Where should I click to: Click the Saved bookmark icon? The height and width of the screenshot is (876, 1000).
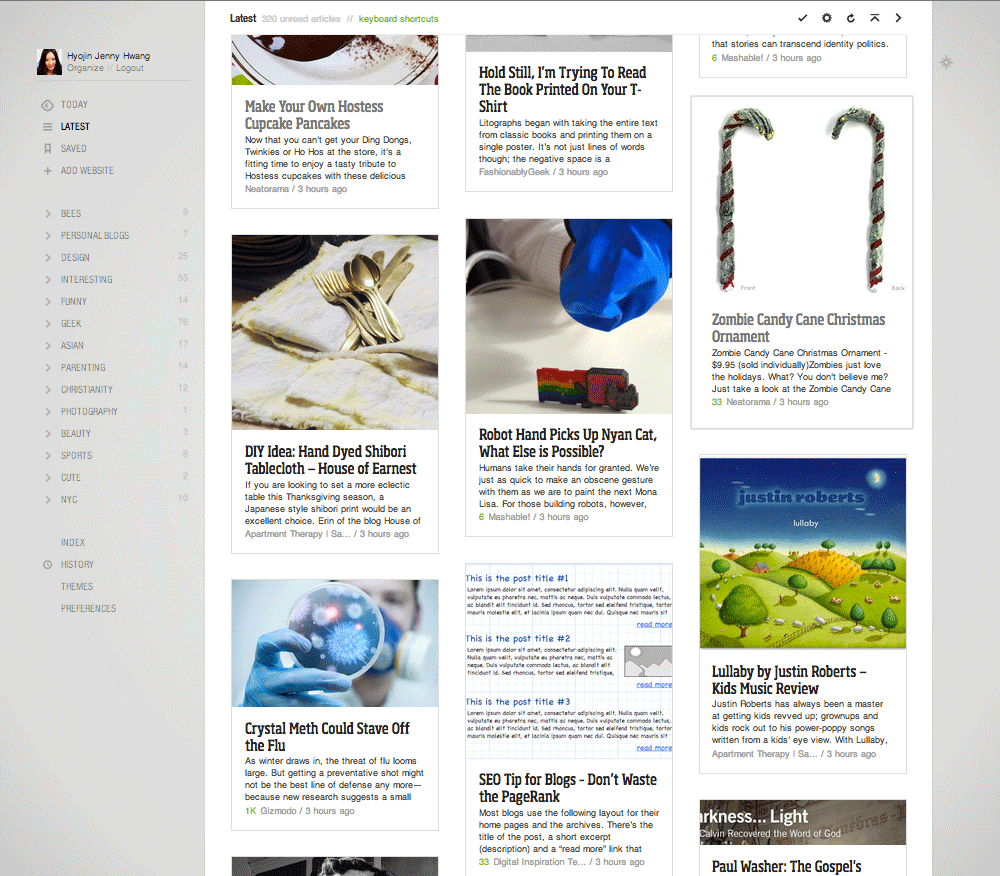coord(47,149)
